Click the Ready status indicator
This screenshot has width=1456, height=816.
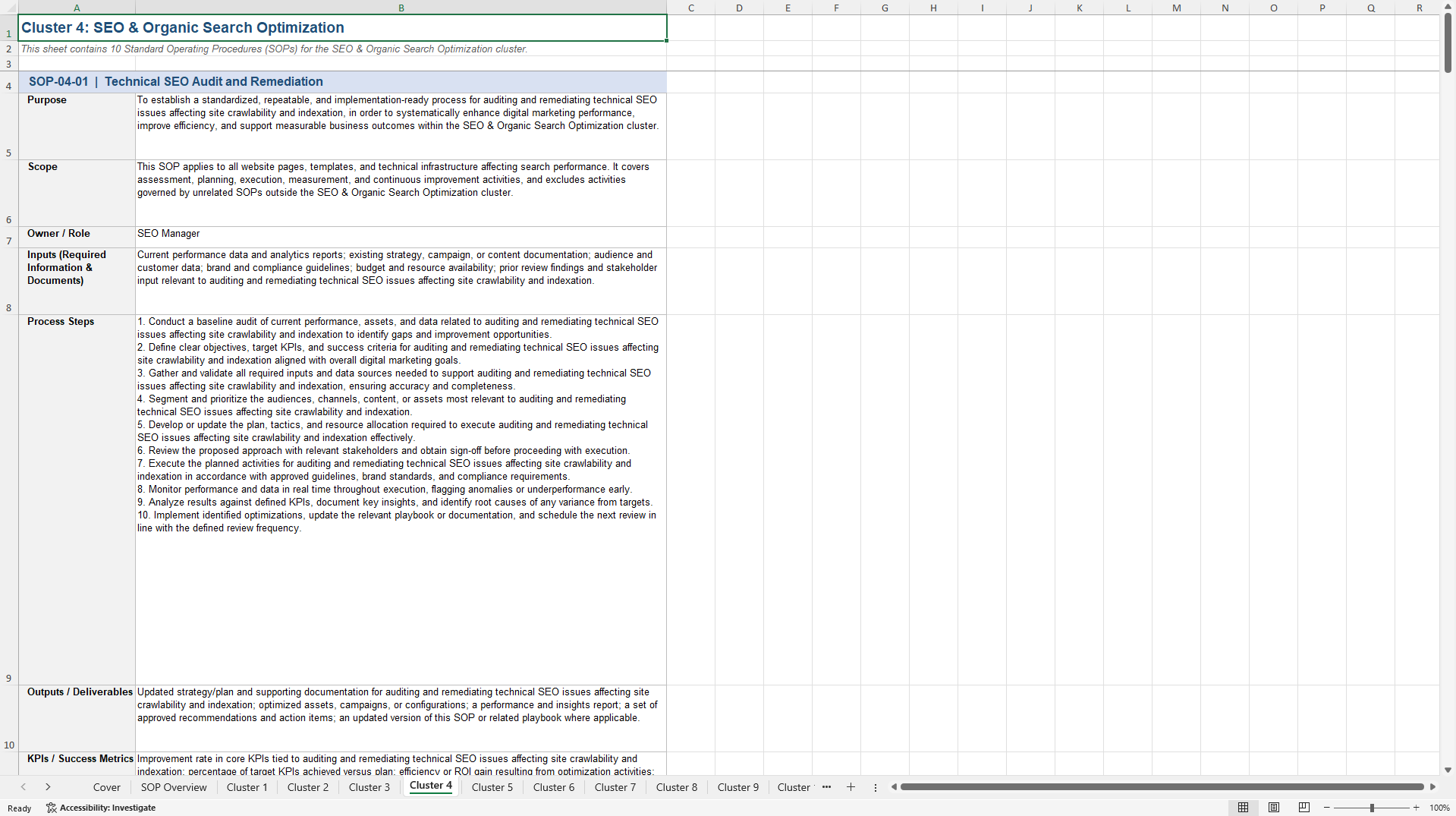tap(20, 808)
